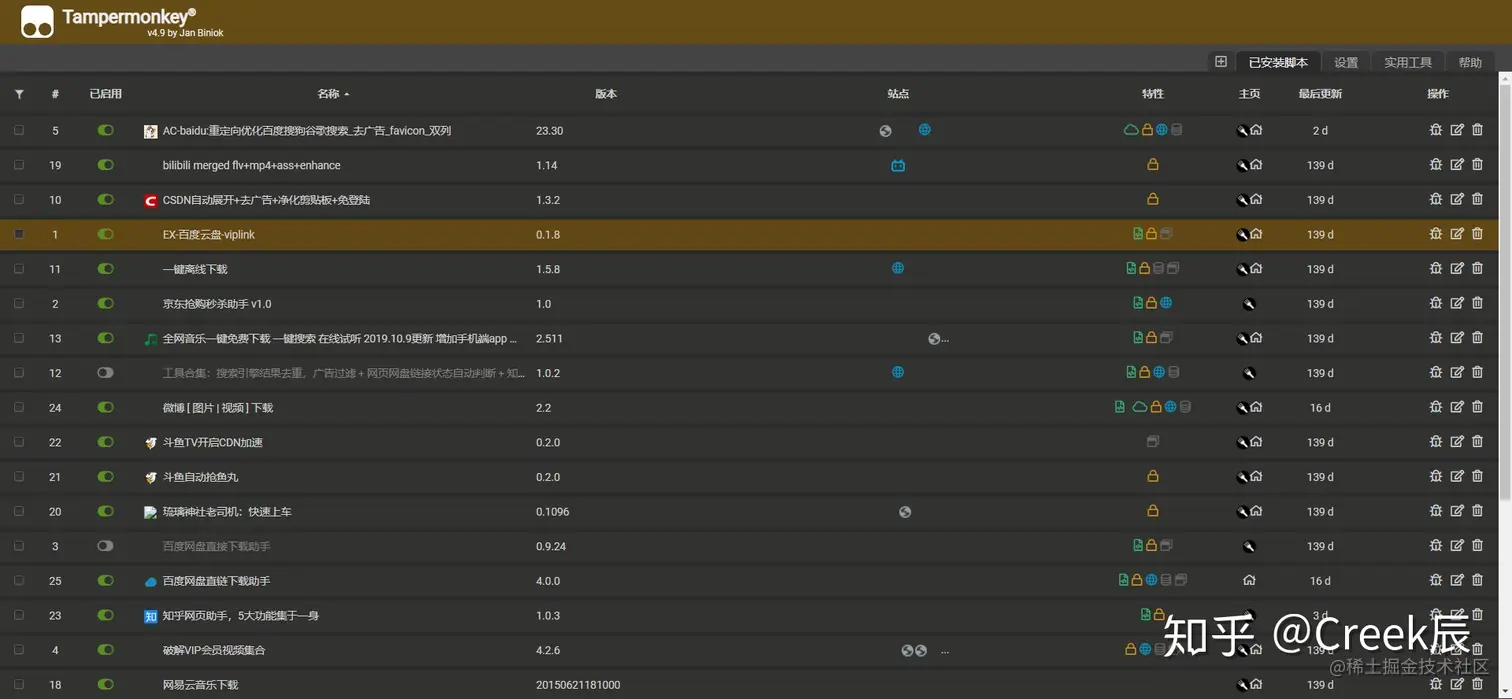Image resolution: width=1512 pixels, height=699 pixels.
Task: Open the 实用工具 tab
Action: tap(1408, 62)
